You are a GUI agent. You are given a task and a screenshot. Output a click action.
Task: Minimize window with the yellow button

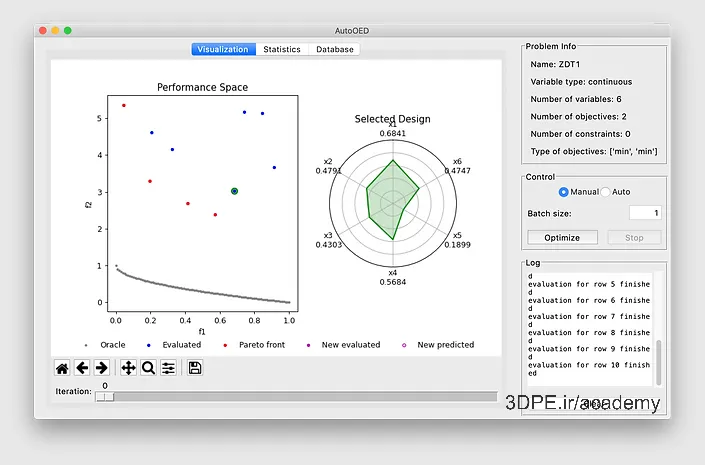click(55, 31)
